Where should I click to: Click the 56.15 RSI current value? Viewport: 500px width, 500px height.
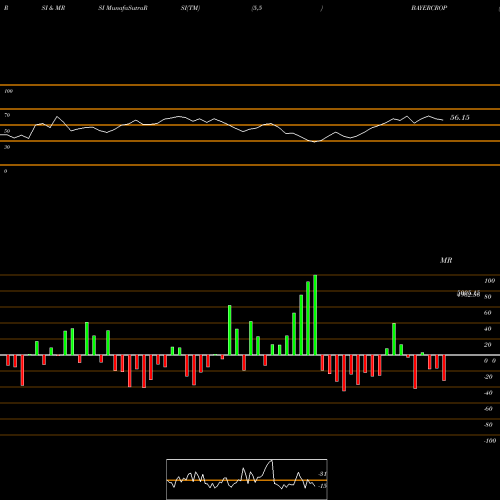coord(460,117)
